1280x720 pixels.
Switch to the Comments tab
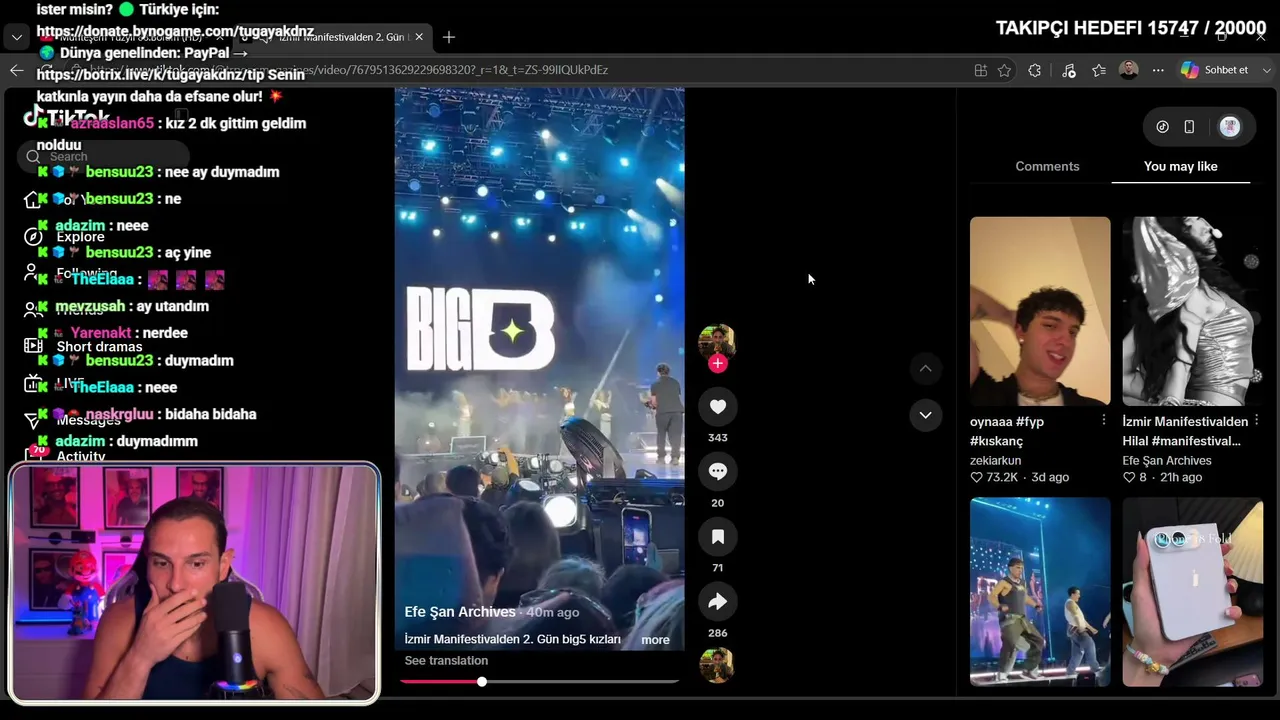tap(1047, 166)
